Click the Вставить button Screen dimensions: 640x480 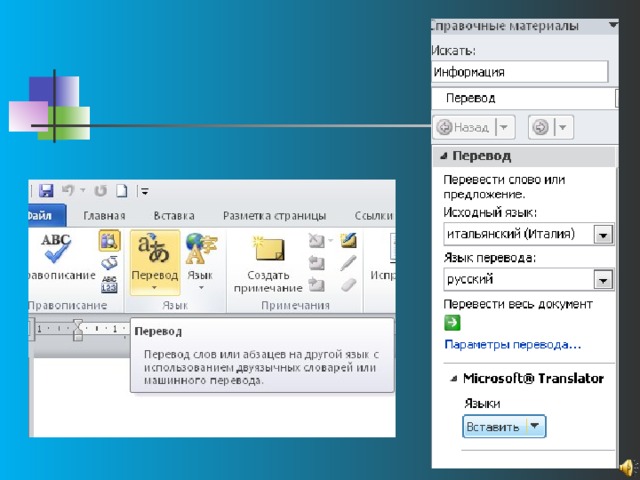click(493, 427)
